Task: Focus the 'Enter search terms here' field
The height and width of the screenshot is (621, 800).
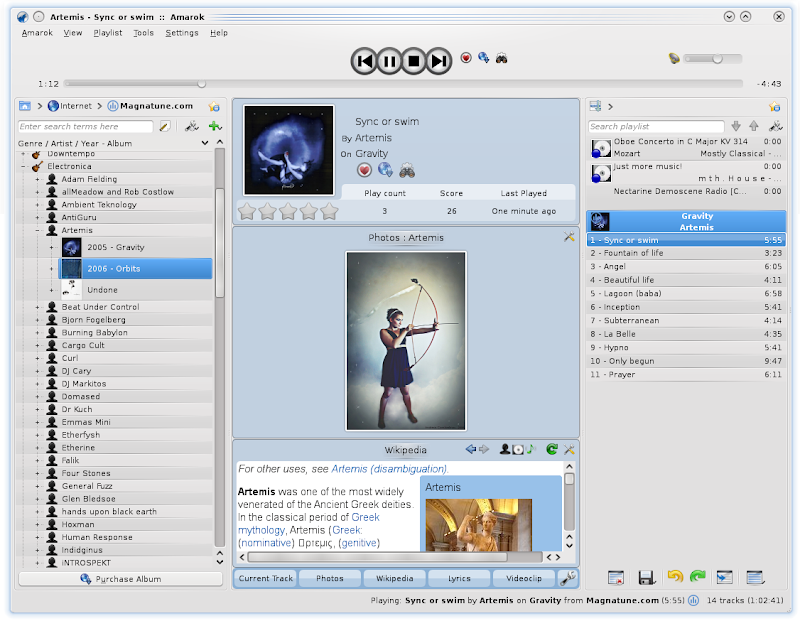Action: click(86, 127)
